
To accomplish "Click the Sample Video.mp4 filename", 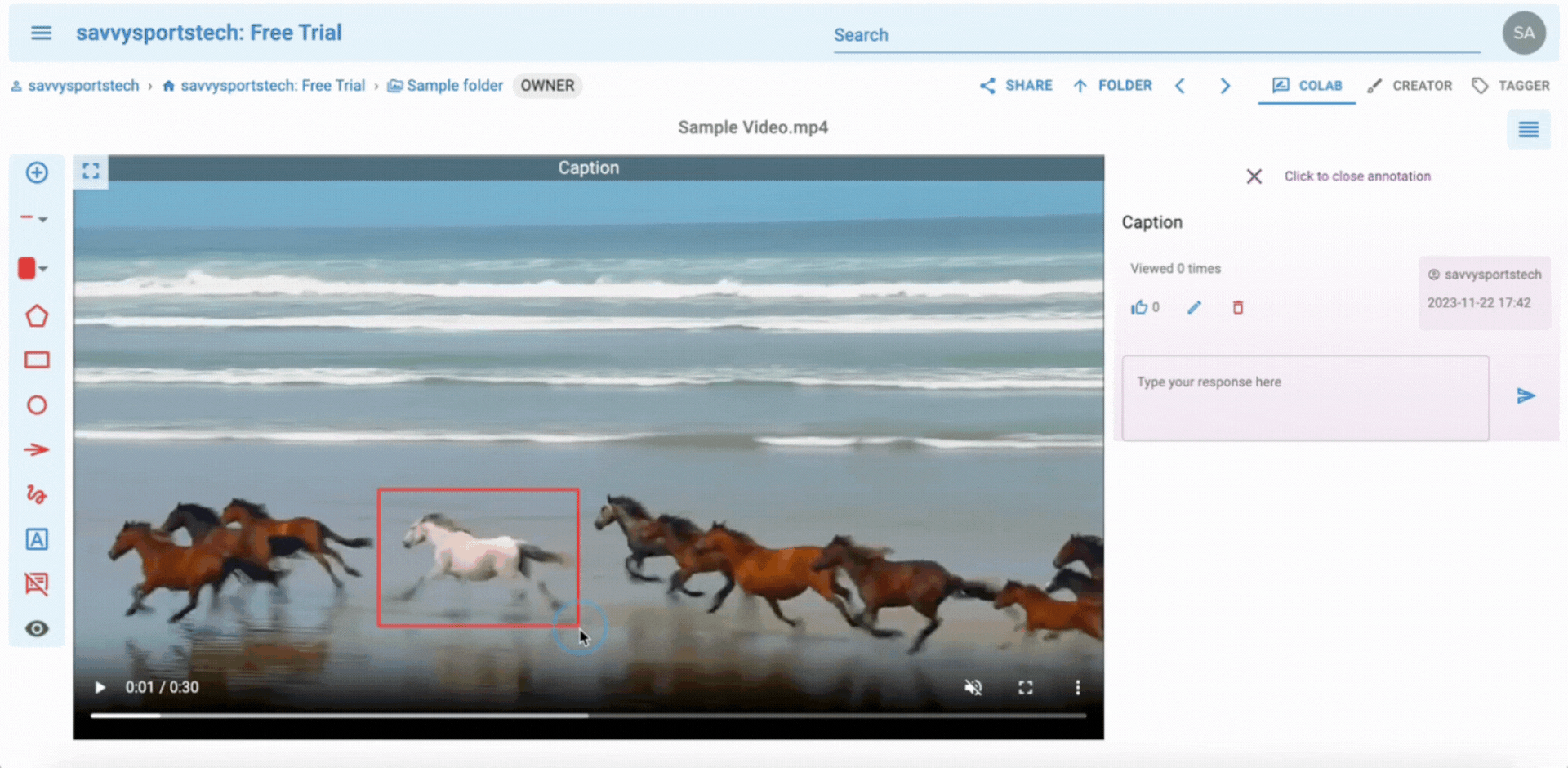I will point(753,127).
